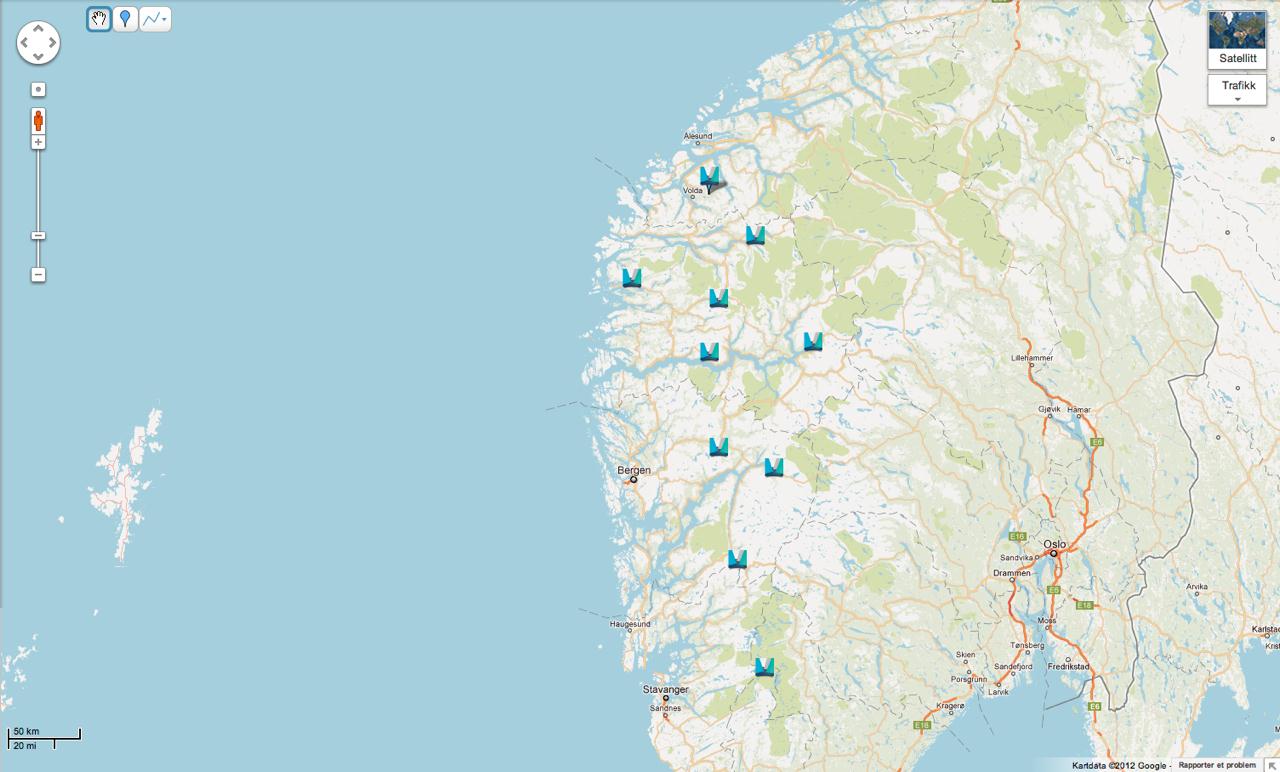Click the Stavanger city label

click(x=666, y=690)
